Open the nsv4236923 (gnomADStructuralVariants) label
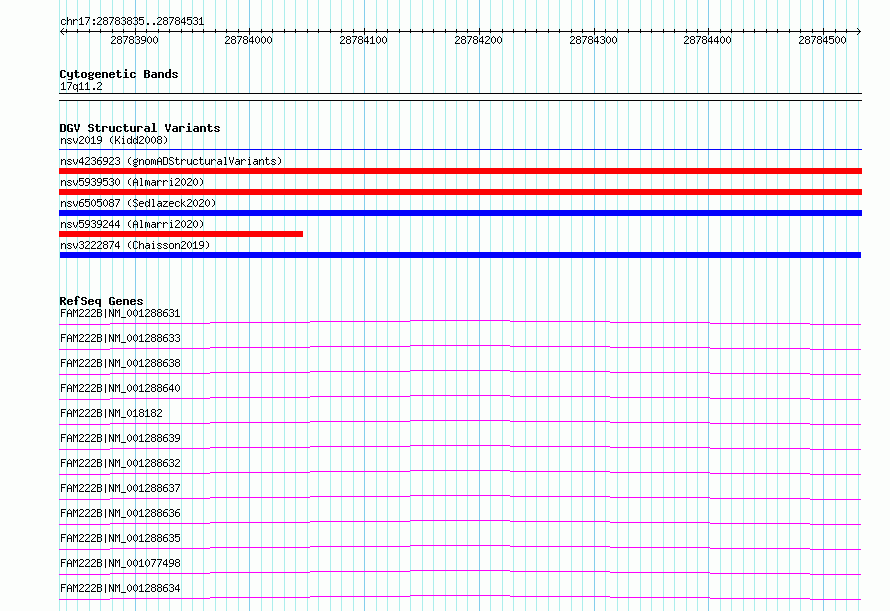The image size is (890, 611). click(171, 161)
